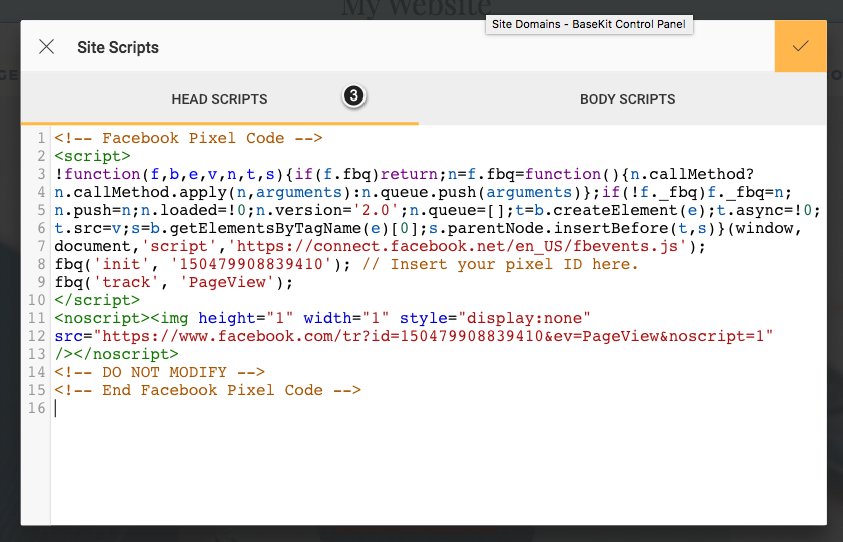Place cursor on empty line 16 of editor

(439, 409)
